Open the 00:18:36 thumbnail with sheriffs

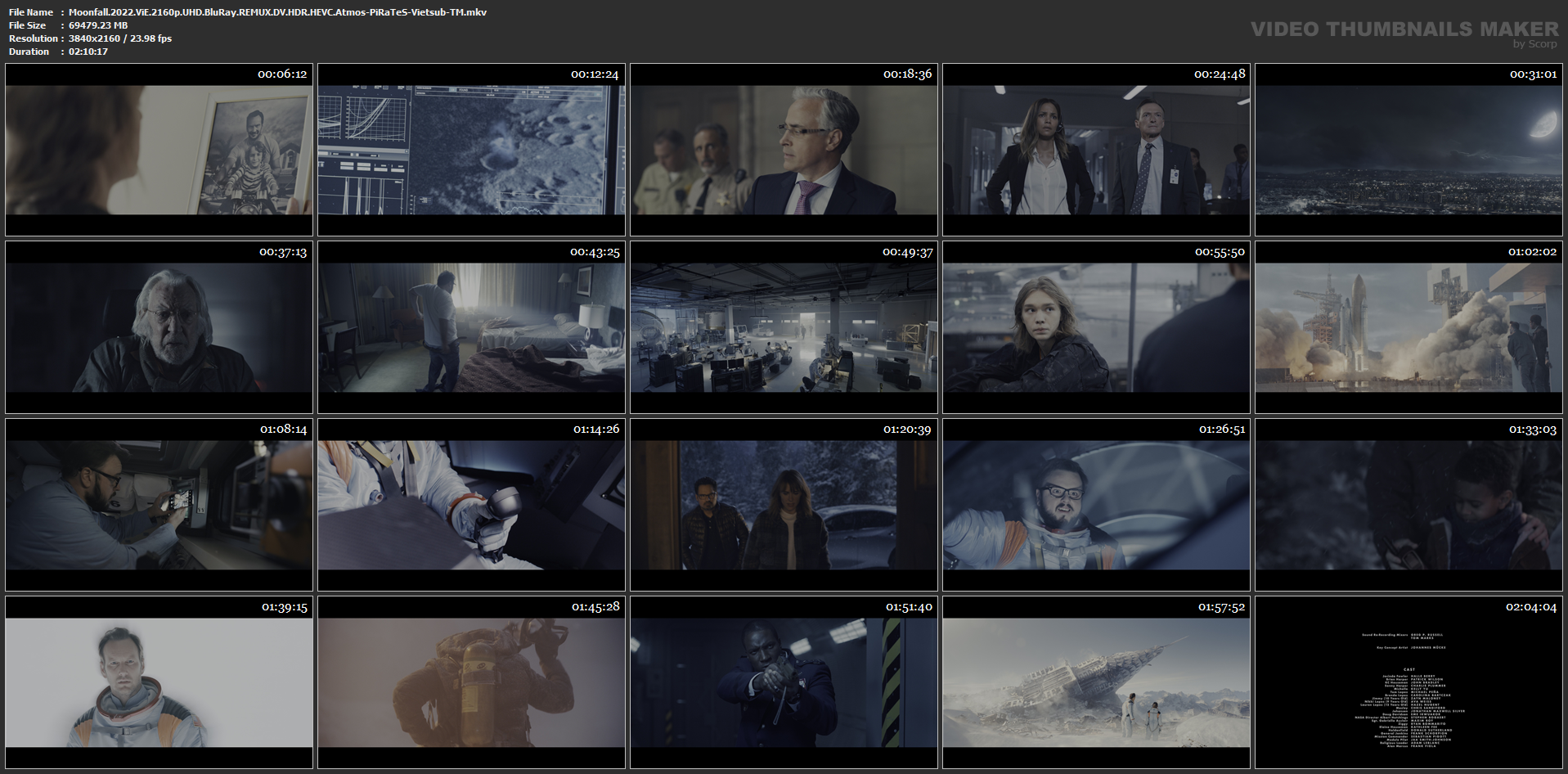click(784, 151)
